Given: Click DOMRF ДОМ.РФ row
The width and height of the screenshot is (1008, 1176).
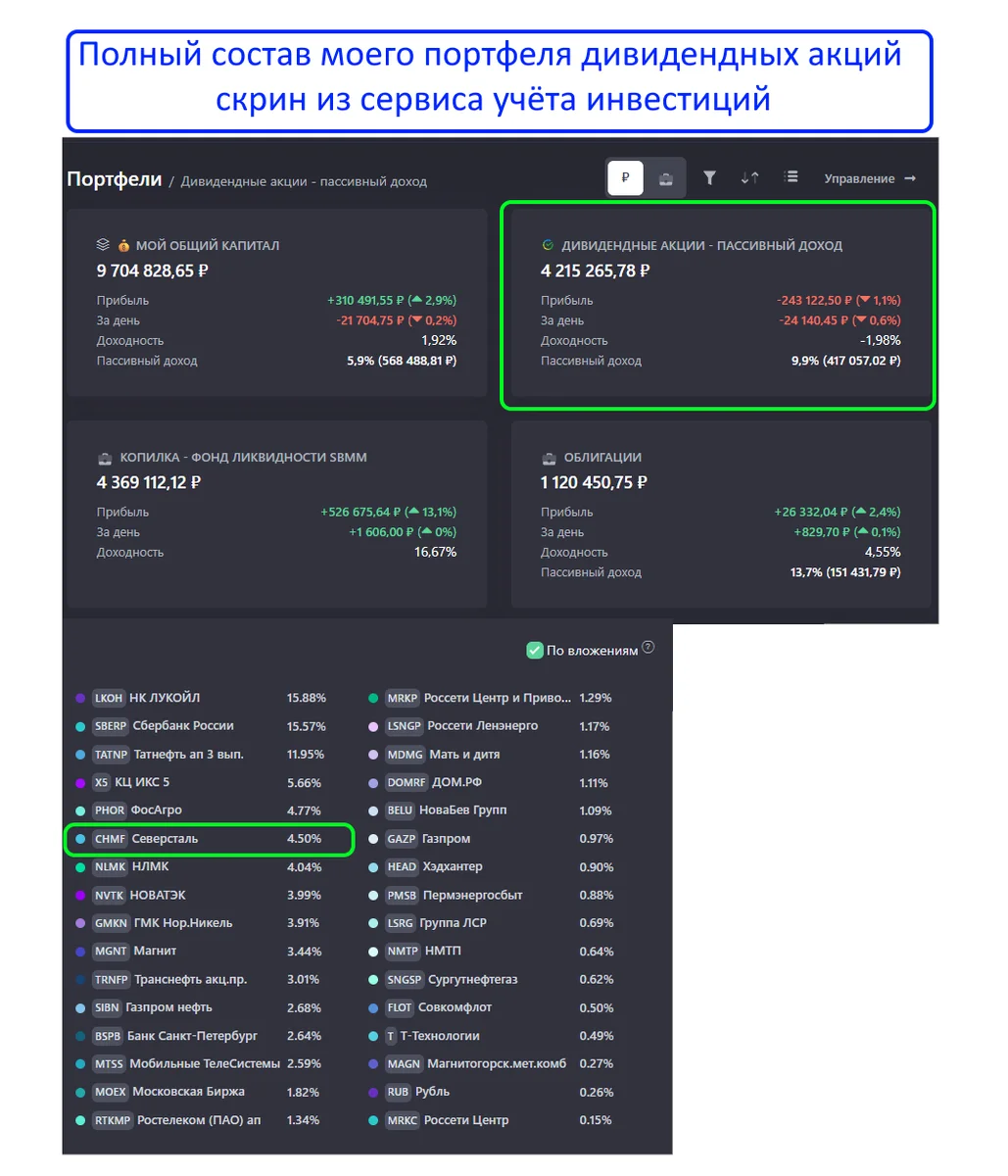Looking at the screenshot, I should click(x=492, y=782).
